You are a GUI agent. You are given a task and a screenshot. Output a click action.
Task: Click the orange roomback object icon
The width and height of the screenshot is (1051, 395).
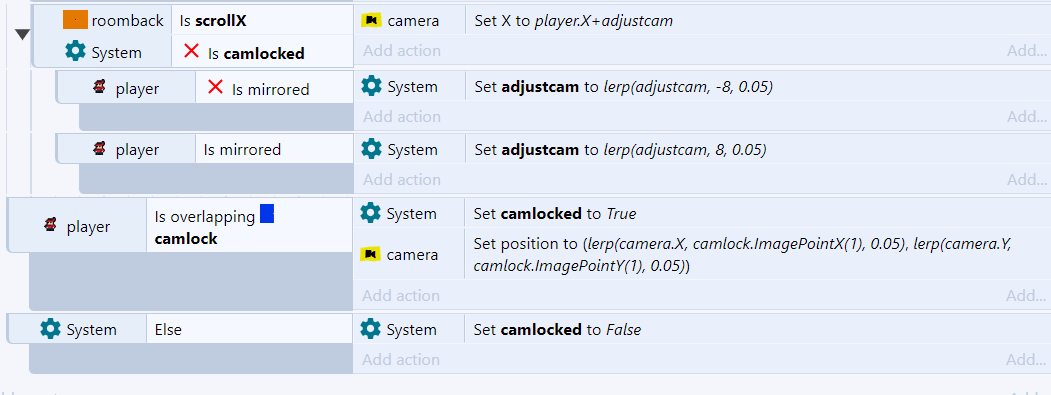point(75,20)
